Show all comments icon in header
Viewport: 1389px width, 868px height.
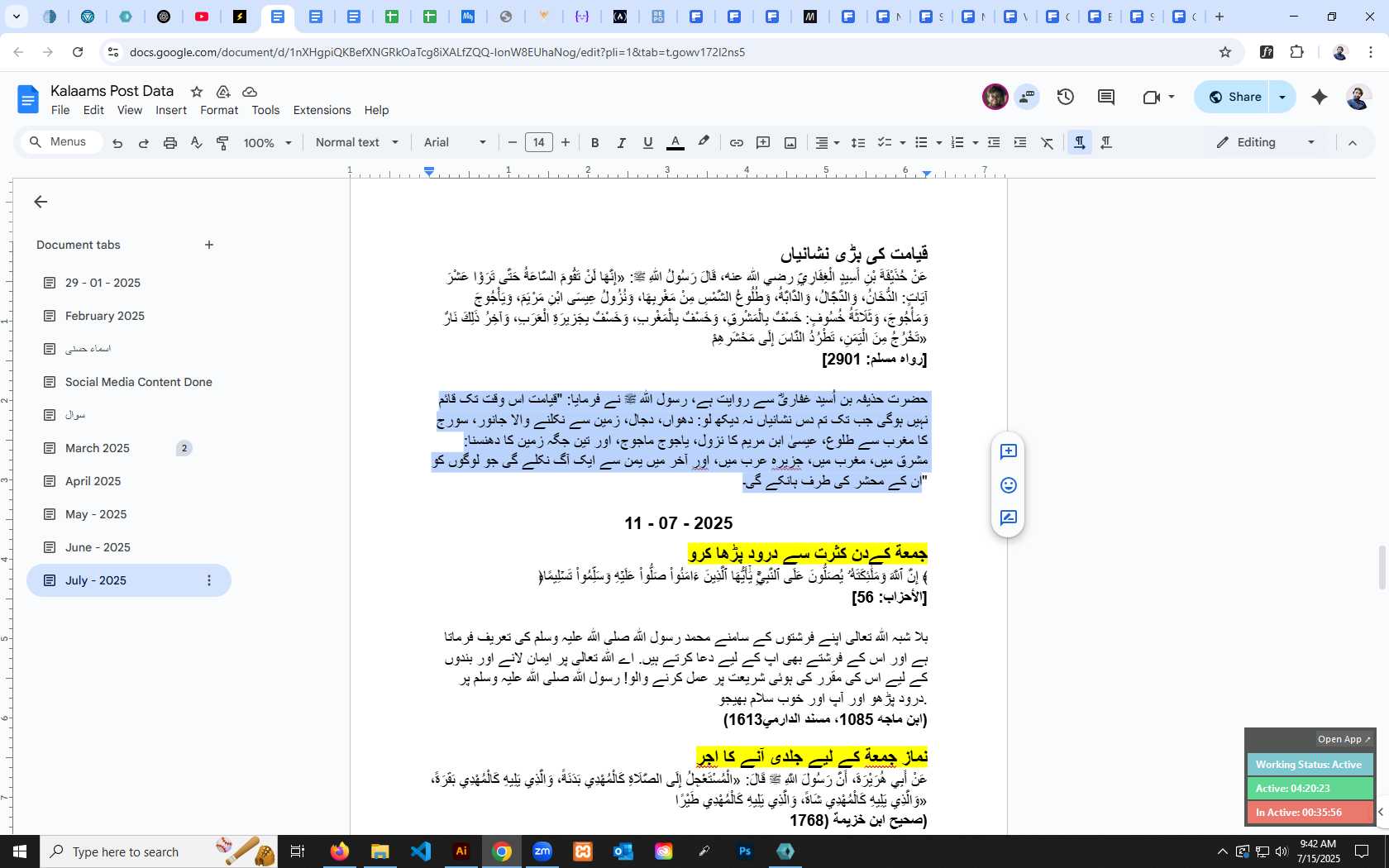point(1106,97)
